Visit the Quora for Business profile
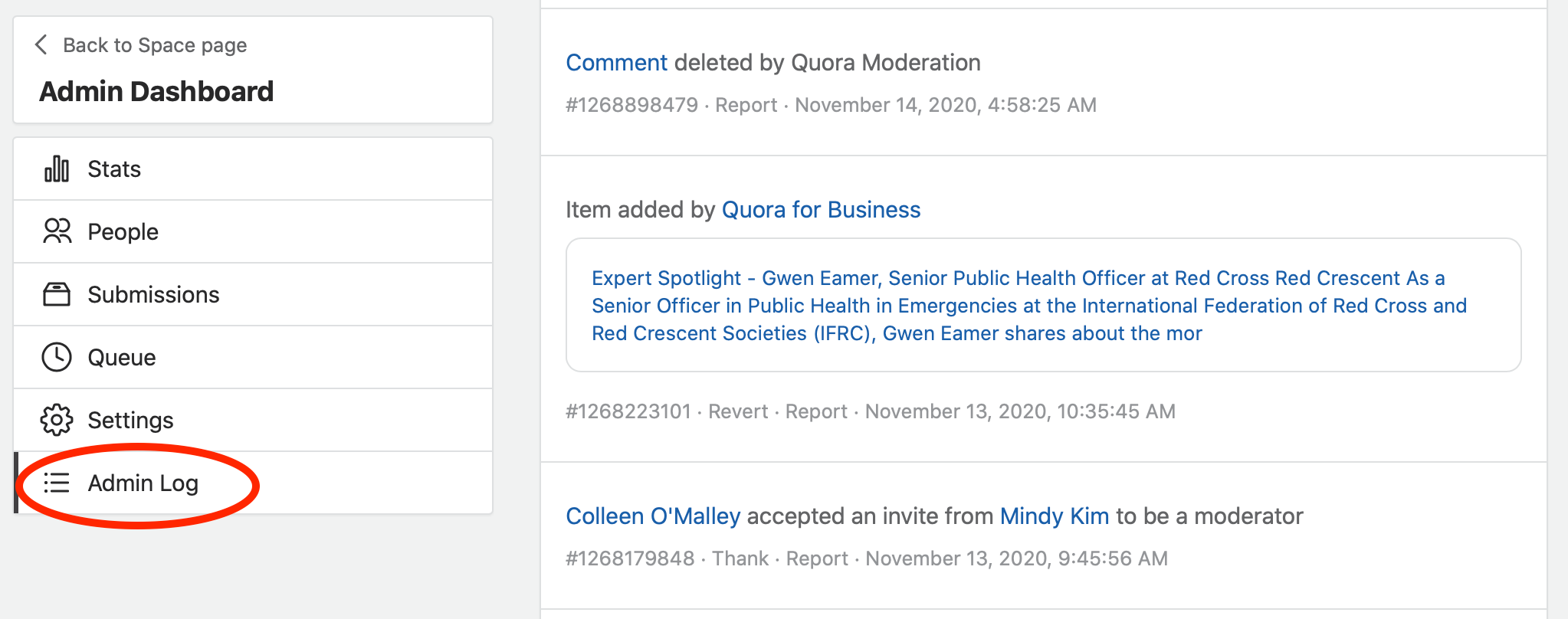 pyautogui.click(x=821, y=209)
